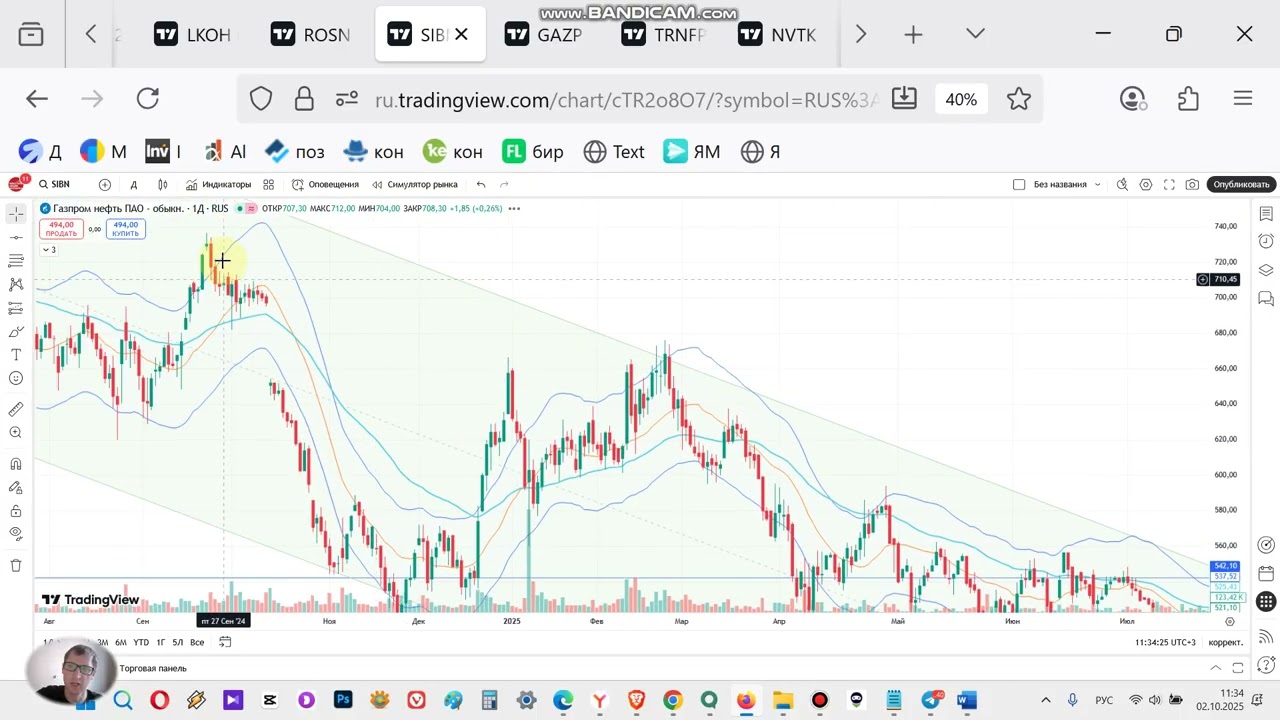1280x720 pixels.
Task: Open the watchlist panel icon
Action: (1266, 214)
